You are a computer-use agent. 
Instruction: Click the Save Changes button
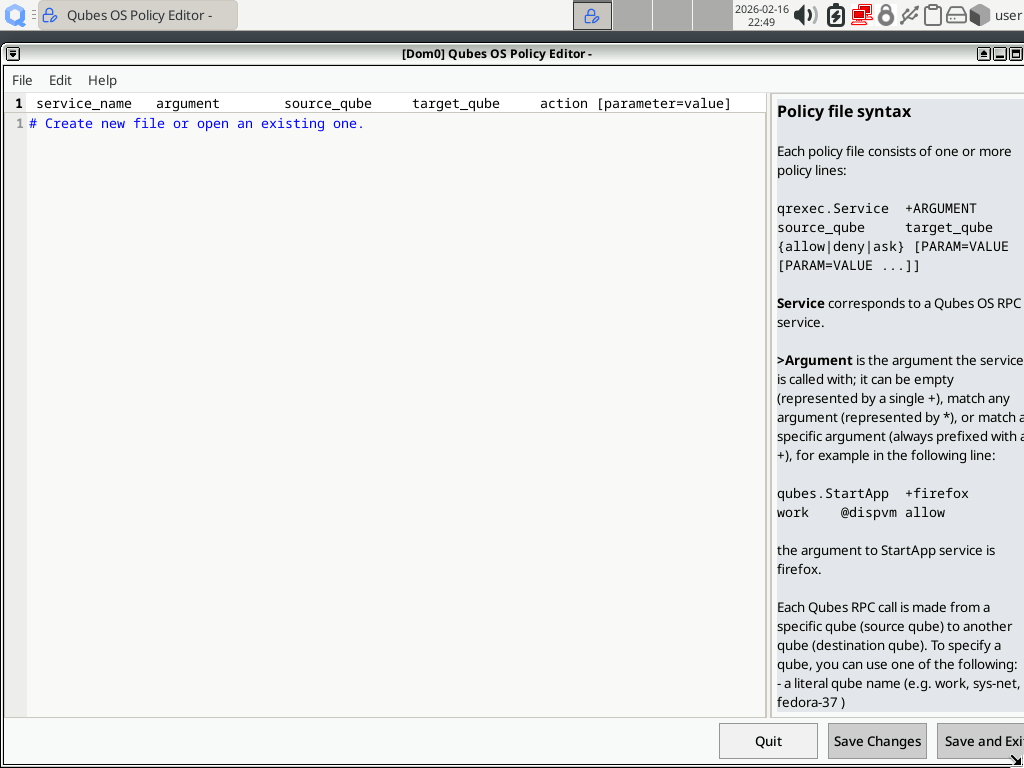[x=877, y=741]
